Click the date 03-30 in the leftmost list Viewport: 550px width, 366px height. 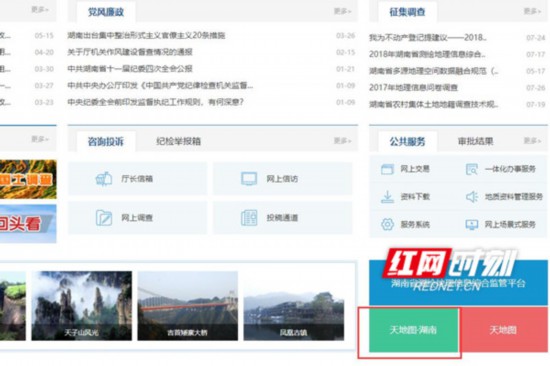[44, 69]
